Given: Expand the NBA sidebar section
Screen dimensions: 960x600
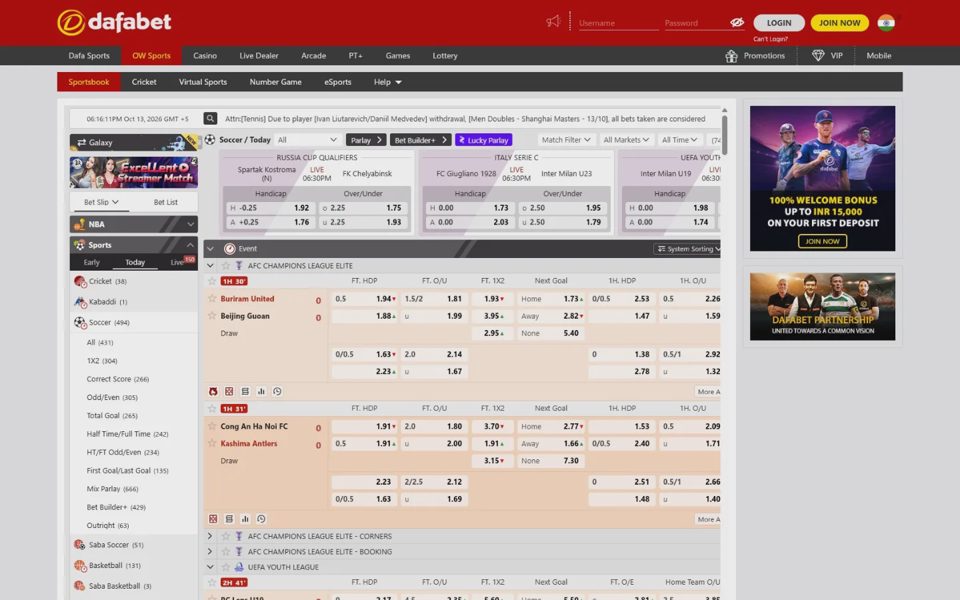Looking at the screenshot, I should [133, 224].
